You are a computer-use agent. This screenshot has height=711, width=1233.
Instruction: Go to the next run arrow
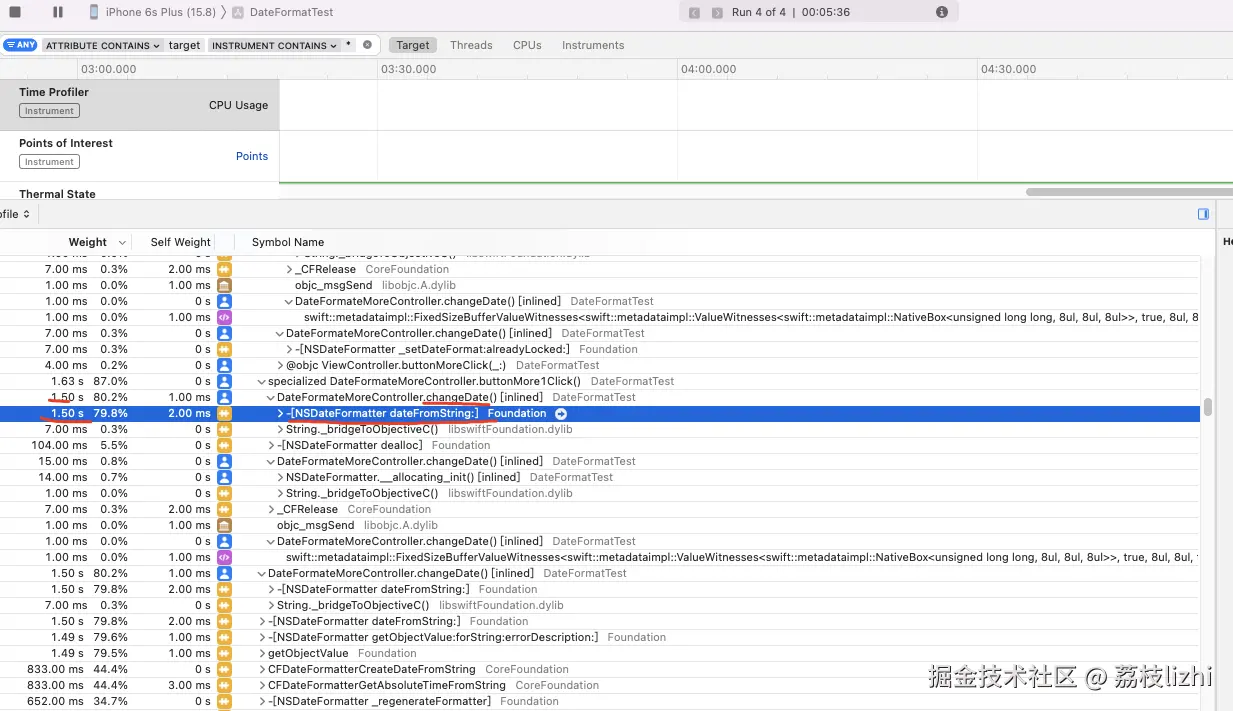point(718,12)
